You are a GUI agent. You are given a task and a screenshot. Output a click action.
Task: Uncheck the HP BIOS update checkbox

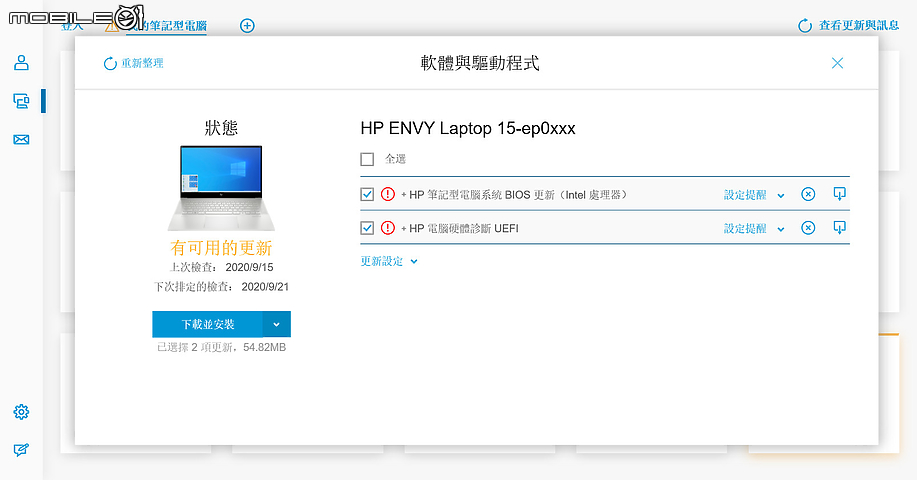point(367,194)
